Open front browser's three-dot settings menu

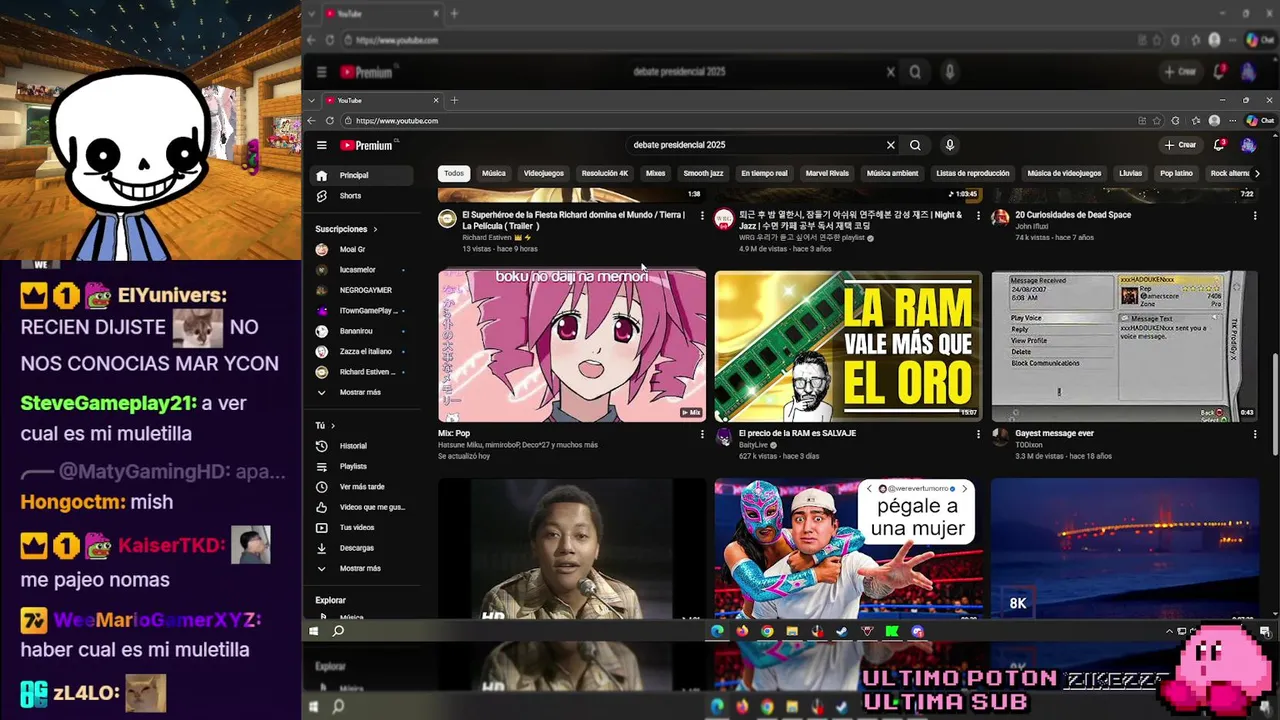[x=1231, y=121]
